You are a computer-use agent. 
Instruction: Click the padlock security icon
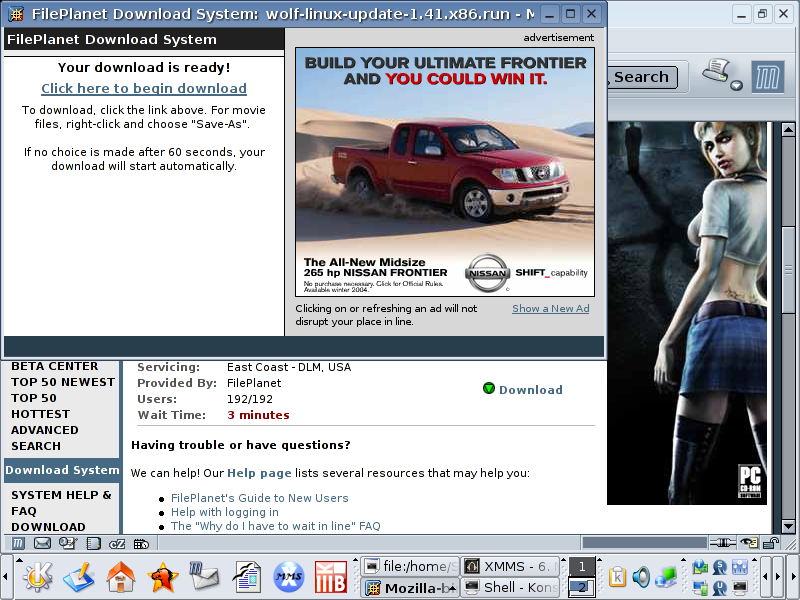pos(772,543)
